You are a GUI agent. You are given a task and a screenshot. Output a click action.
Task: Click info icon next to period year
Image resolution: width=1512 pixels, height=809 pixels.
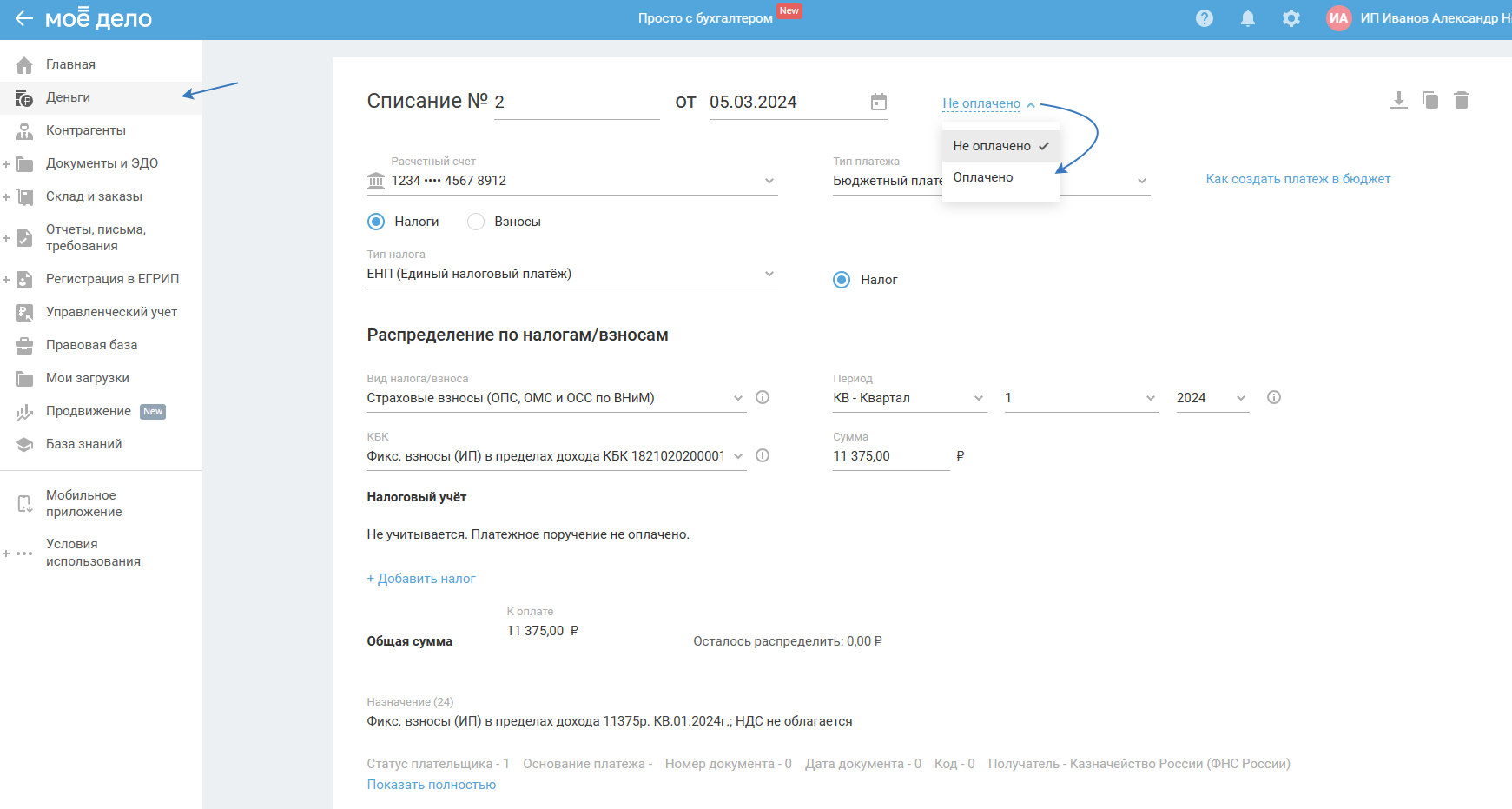(x=1274, y=397)
